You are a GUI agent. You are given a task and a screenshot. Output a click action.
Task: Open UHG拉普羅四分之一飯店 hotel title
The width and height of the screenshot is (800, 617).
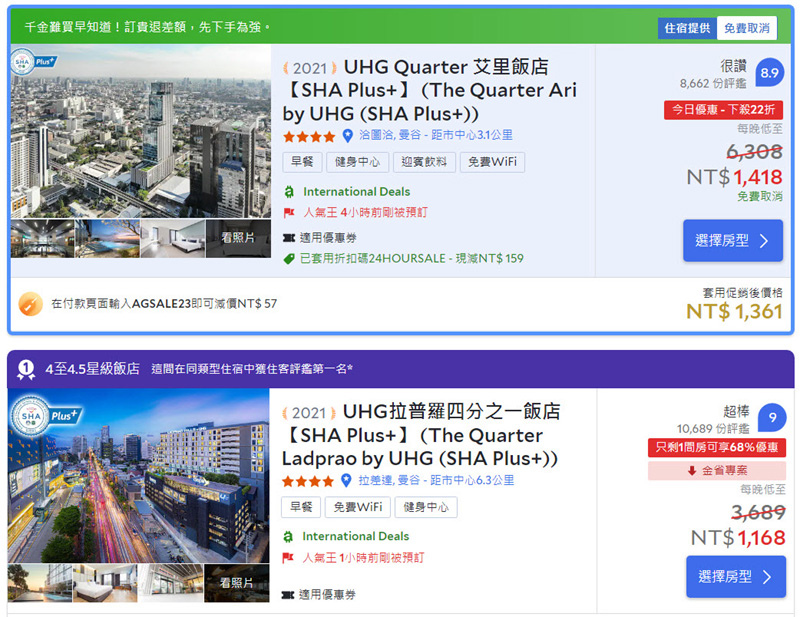pos(421,435)
